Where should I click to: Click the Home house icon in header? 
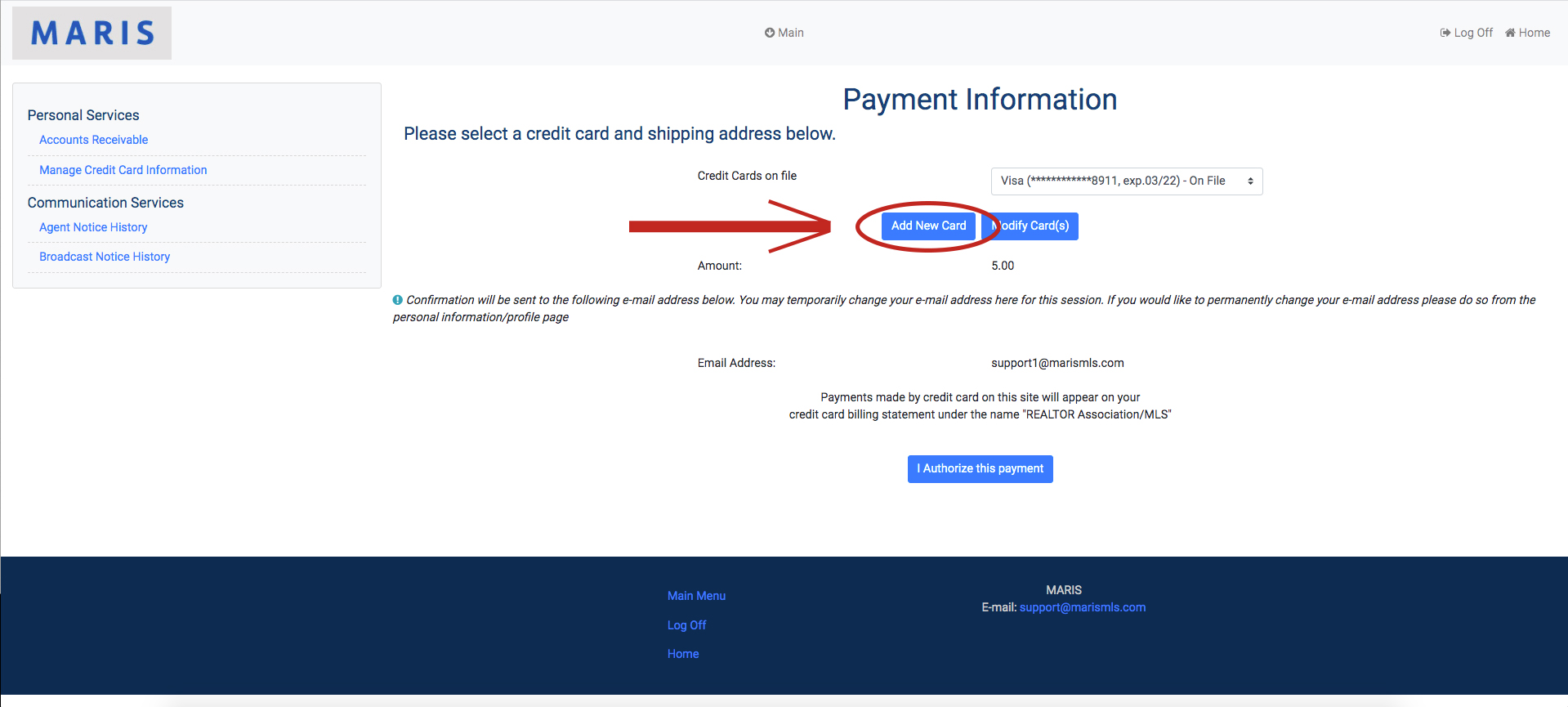tap(1510, 33)
